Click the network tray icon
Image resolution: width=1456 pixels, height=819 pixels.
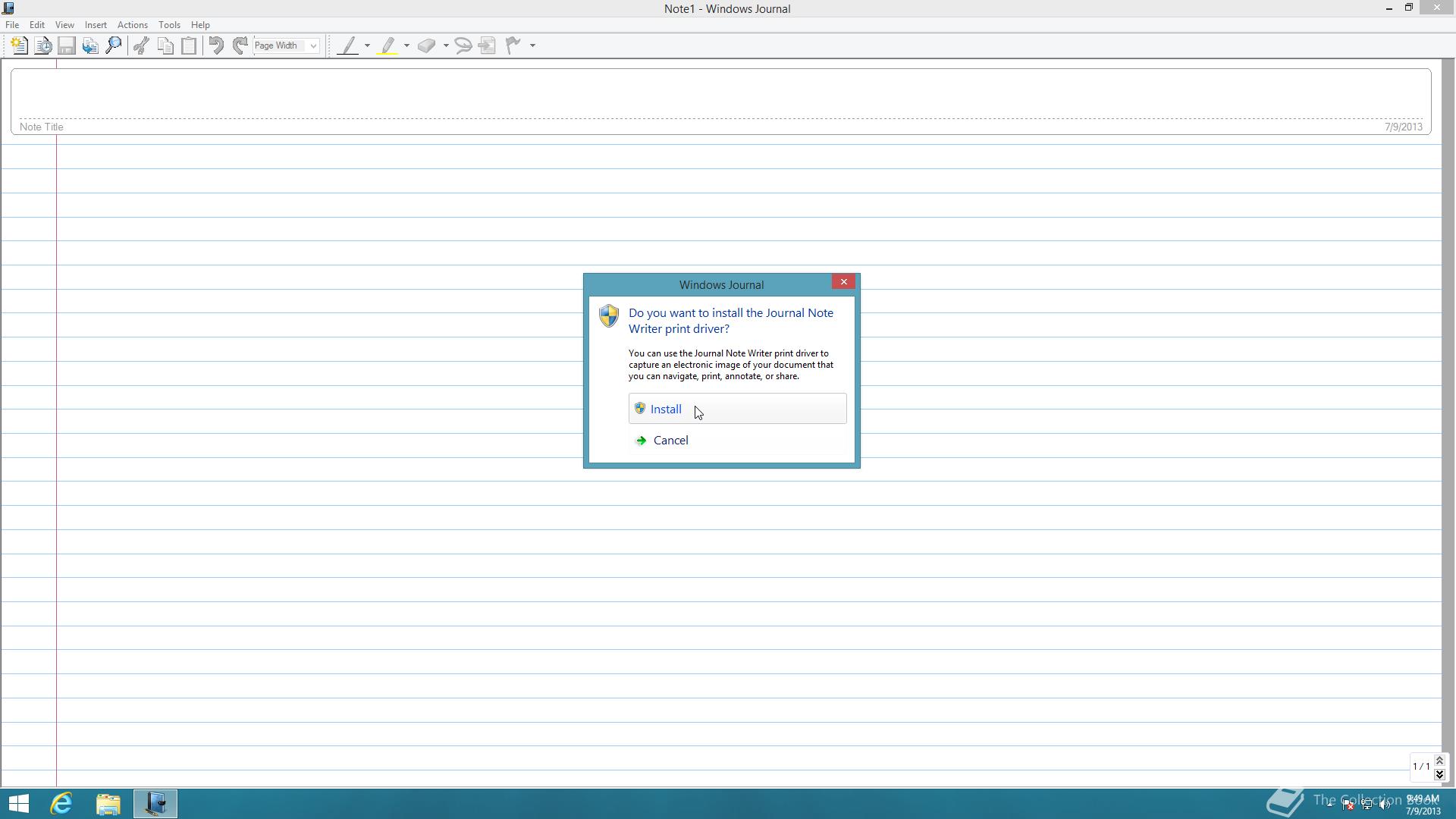(1367, 805)
